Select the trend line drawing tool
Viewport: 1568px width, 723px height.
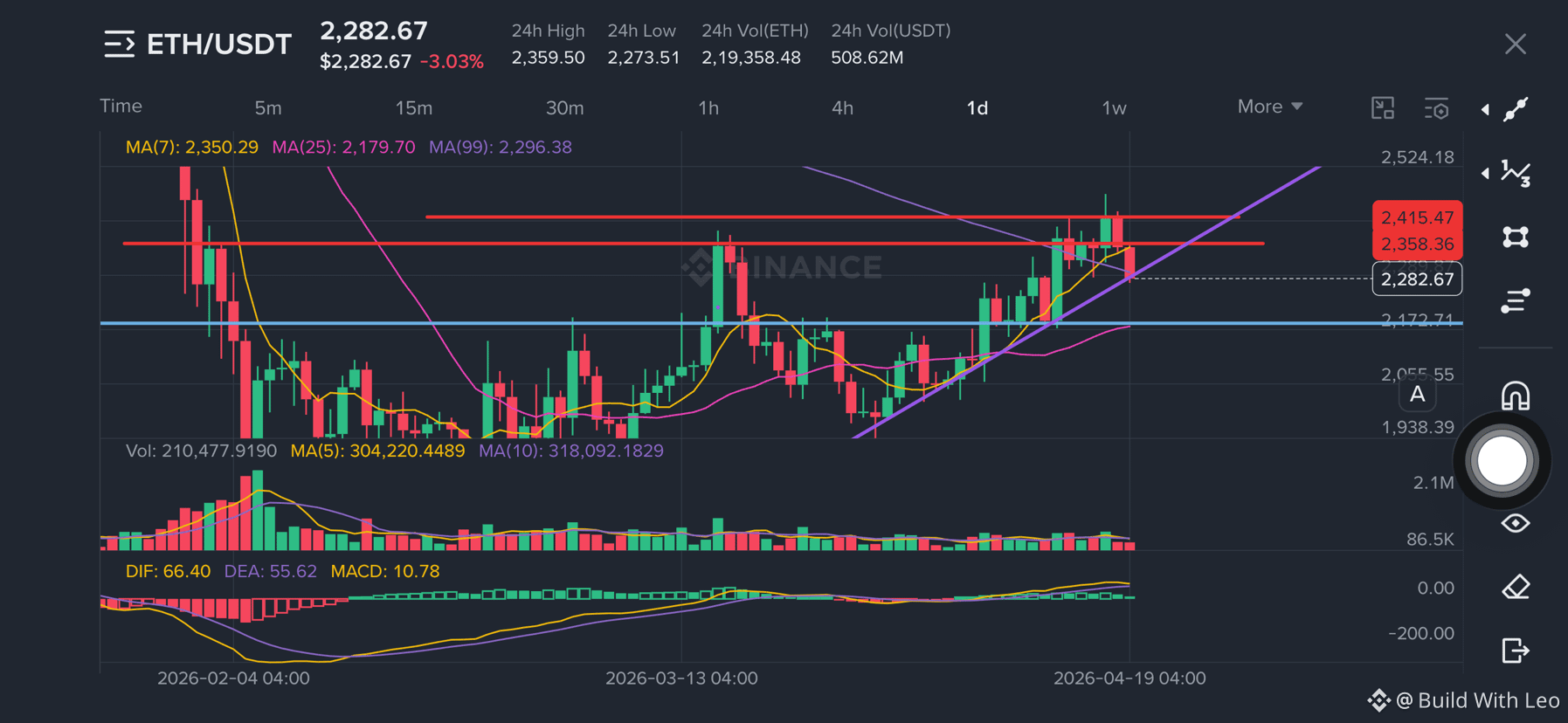point(1516,109)
